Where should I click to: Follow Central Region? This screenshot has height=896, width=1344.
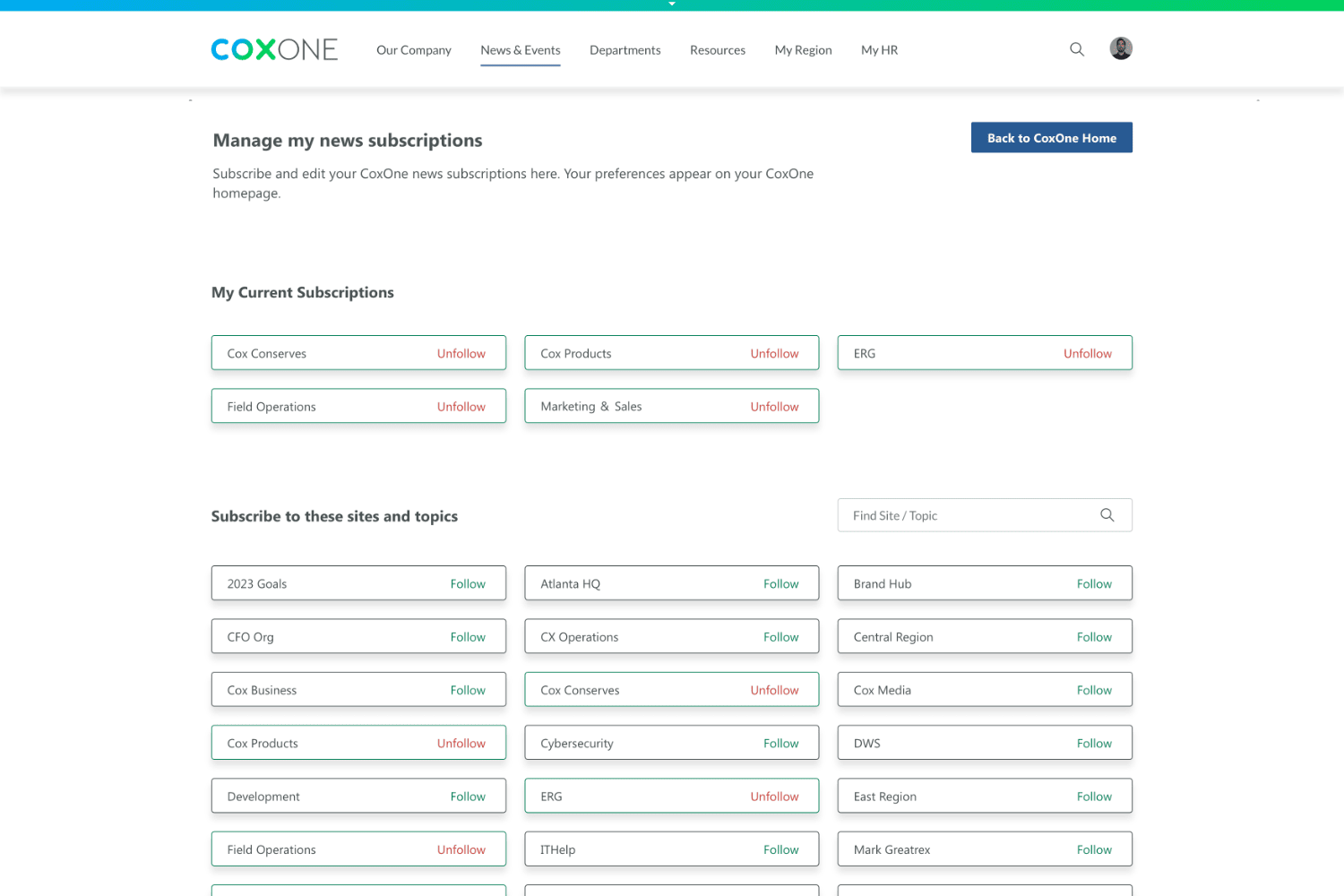pyautogui.click(x=1094, y=637)
